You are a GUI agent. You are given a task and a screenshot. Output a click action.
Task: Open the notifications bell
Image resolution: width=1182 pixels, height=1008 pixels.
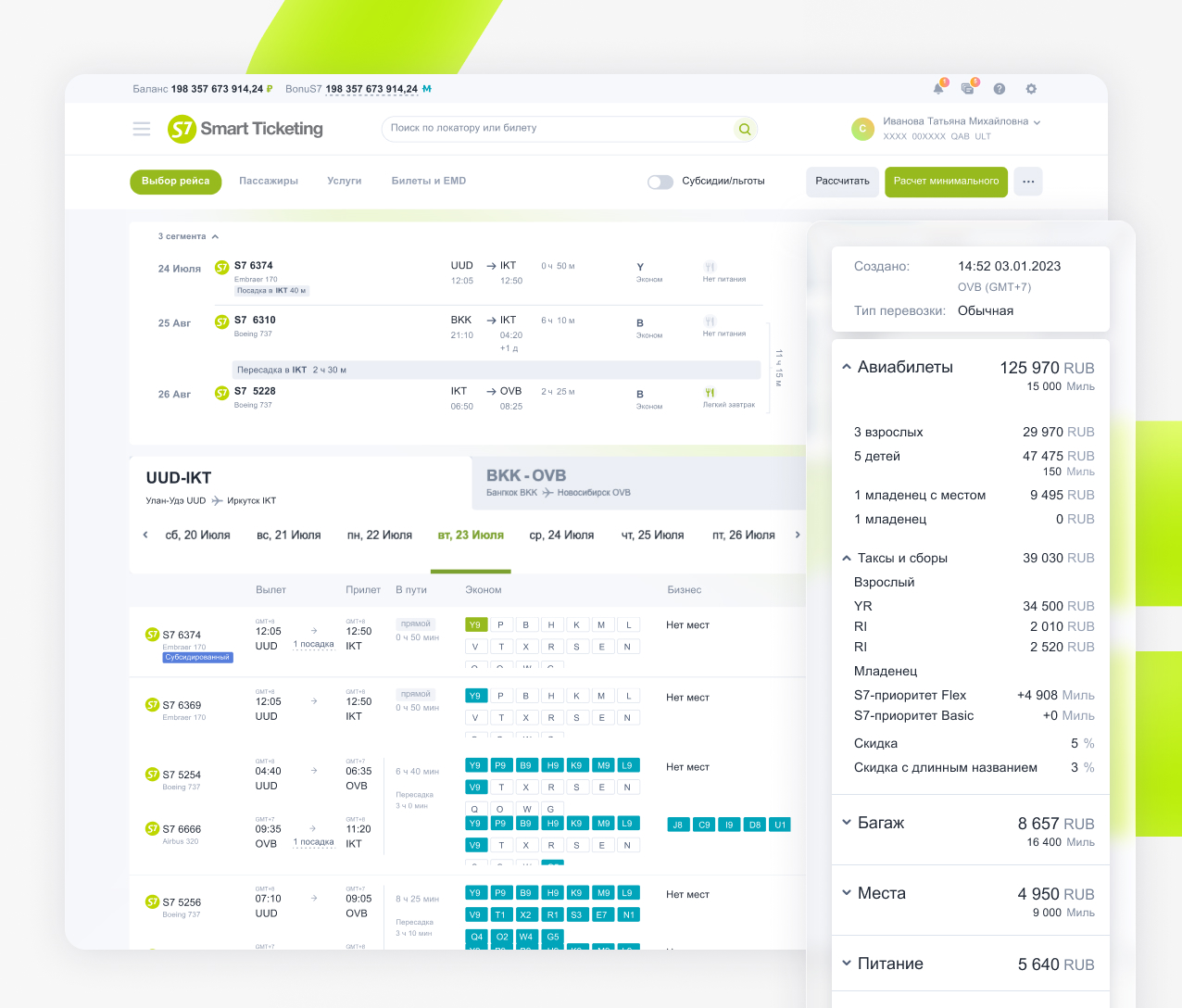(x=938, y=89)
